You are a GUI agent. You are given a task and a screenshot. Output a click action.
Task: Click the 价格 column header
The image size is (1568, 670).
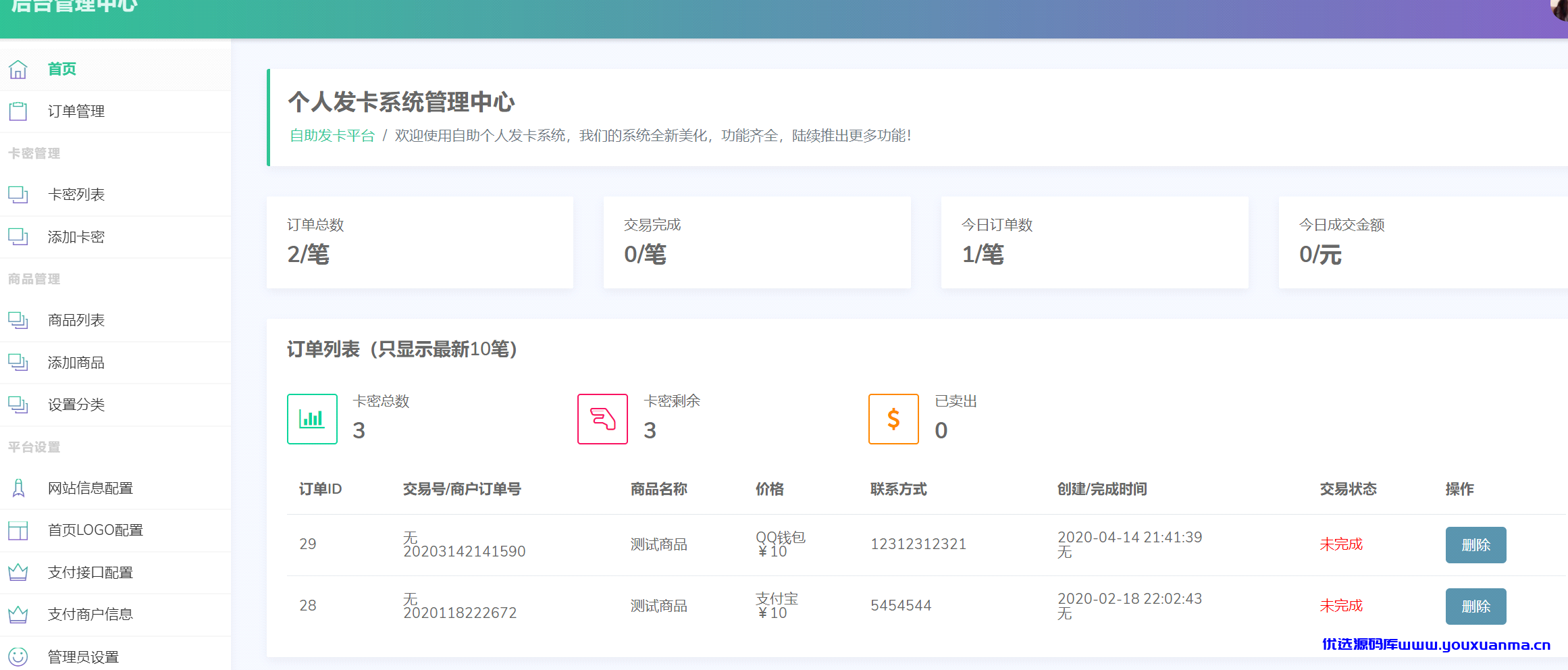point(770,489)
